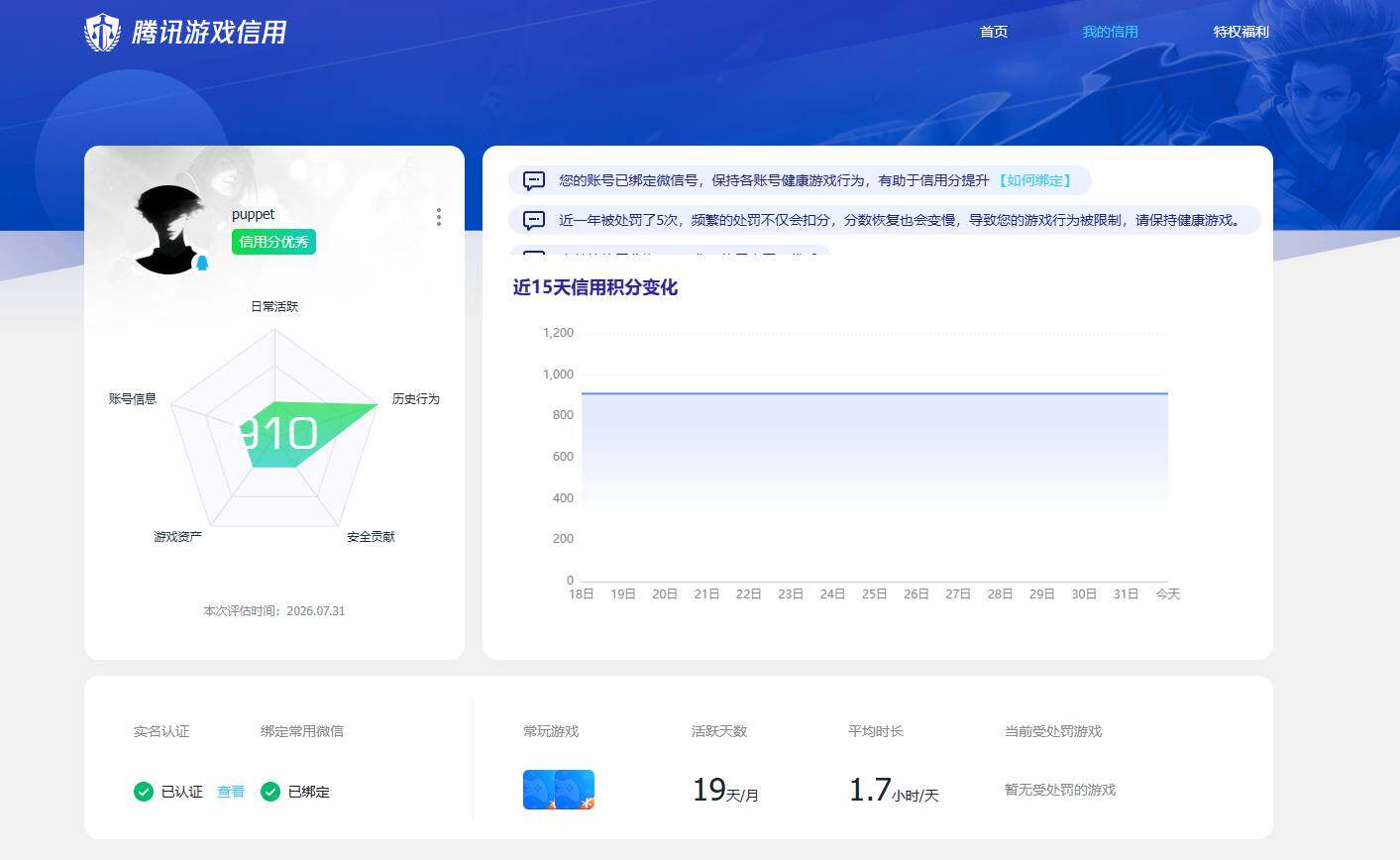Screen dimensions: 1400x860
Task: Click the 实名认证 label
Action: click(162, 731)
